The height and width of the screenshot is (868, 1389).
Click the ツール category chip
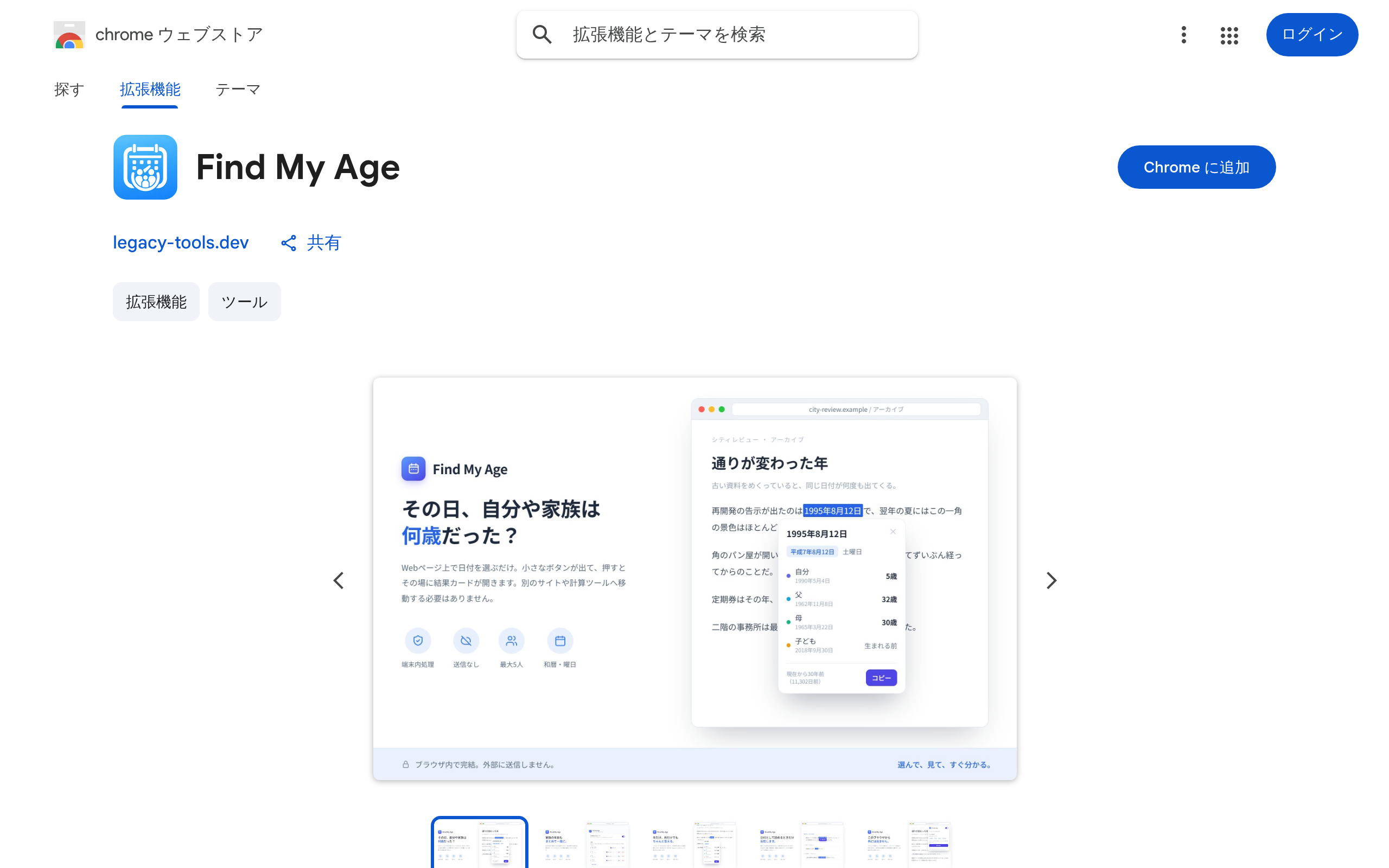click(x=245, y=302)
